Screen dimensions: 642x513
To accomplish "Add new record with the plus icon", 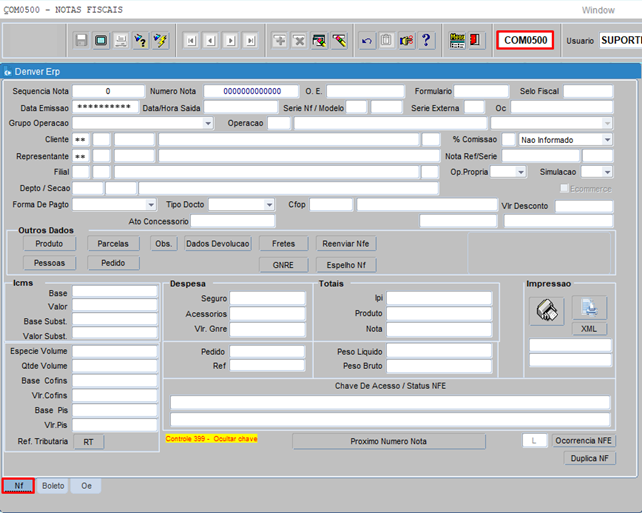I will (280, 41).
